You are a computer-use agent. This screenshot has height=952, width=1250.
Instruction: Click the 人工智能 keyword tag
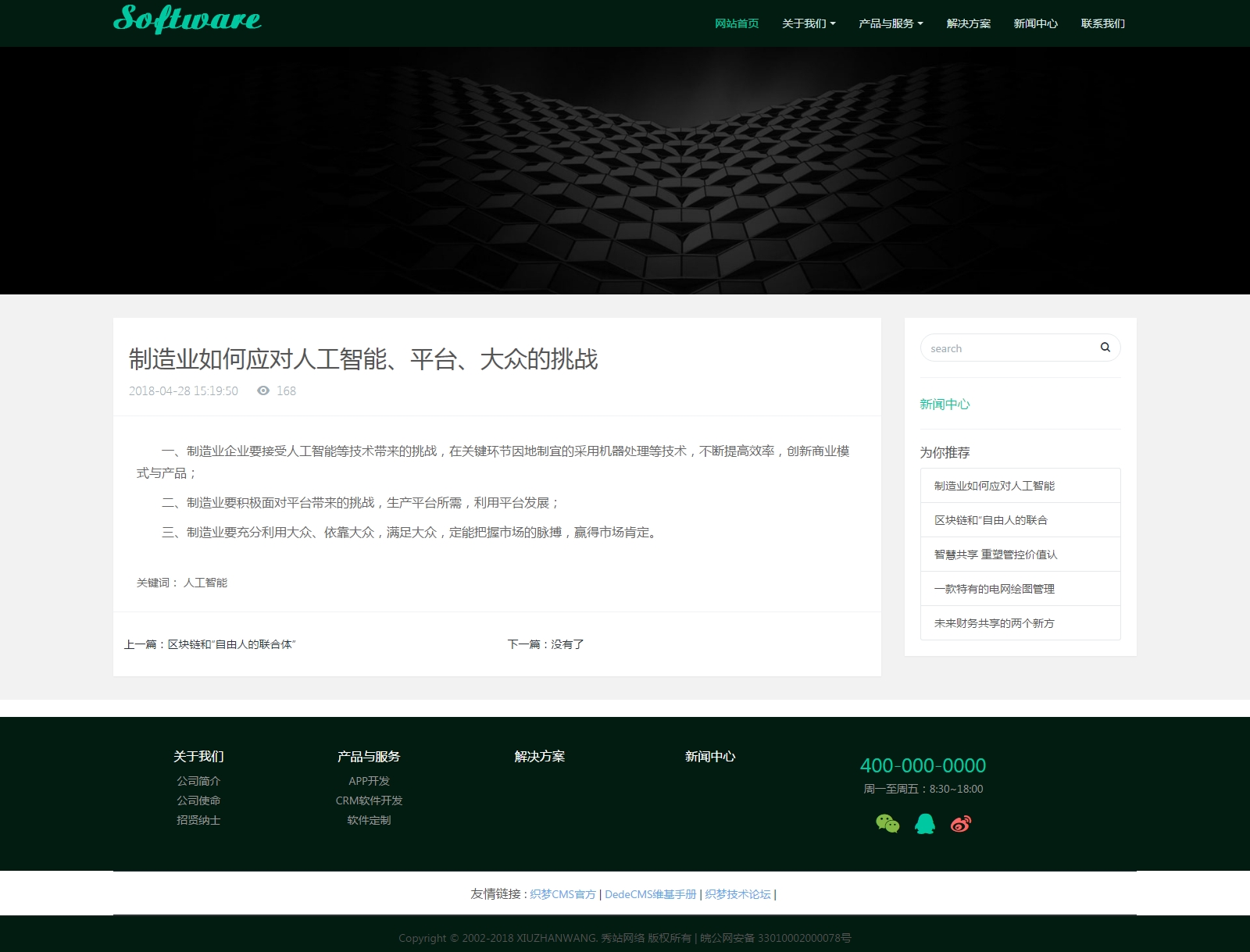coord(205,583)
